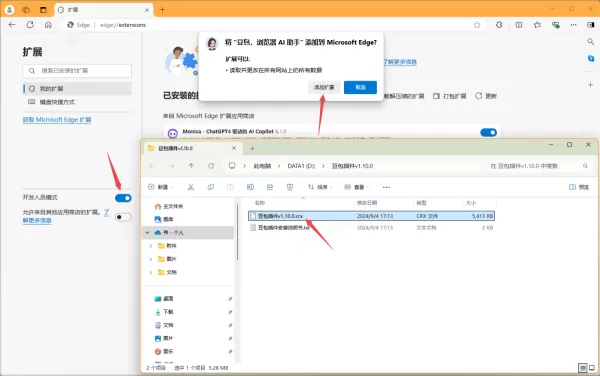Click Explorer refresh icon

coord(211,166)
